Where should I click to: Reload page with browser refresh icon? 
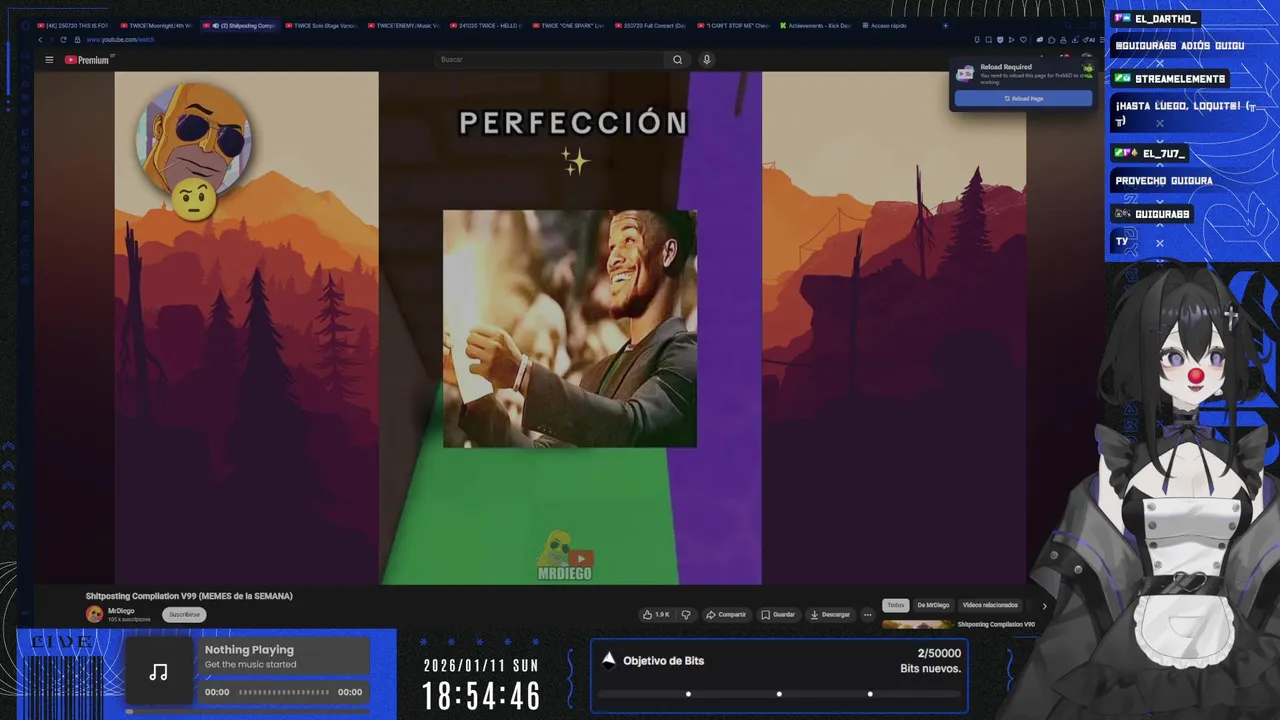[63, 40]
